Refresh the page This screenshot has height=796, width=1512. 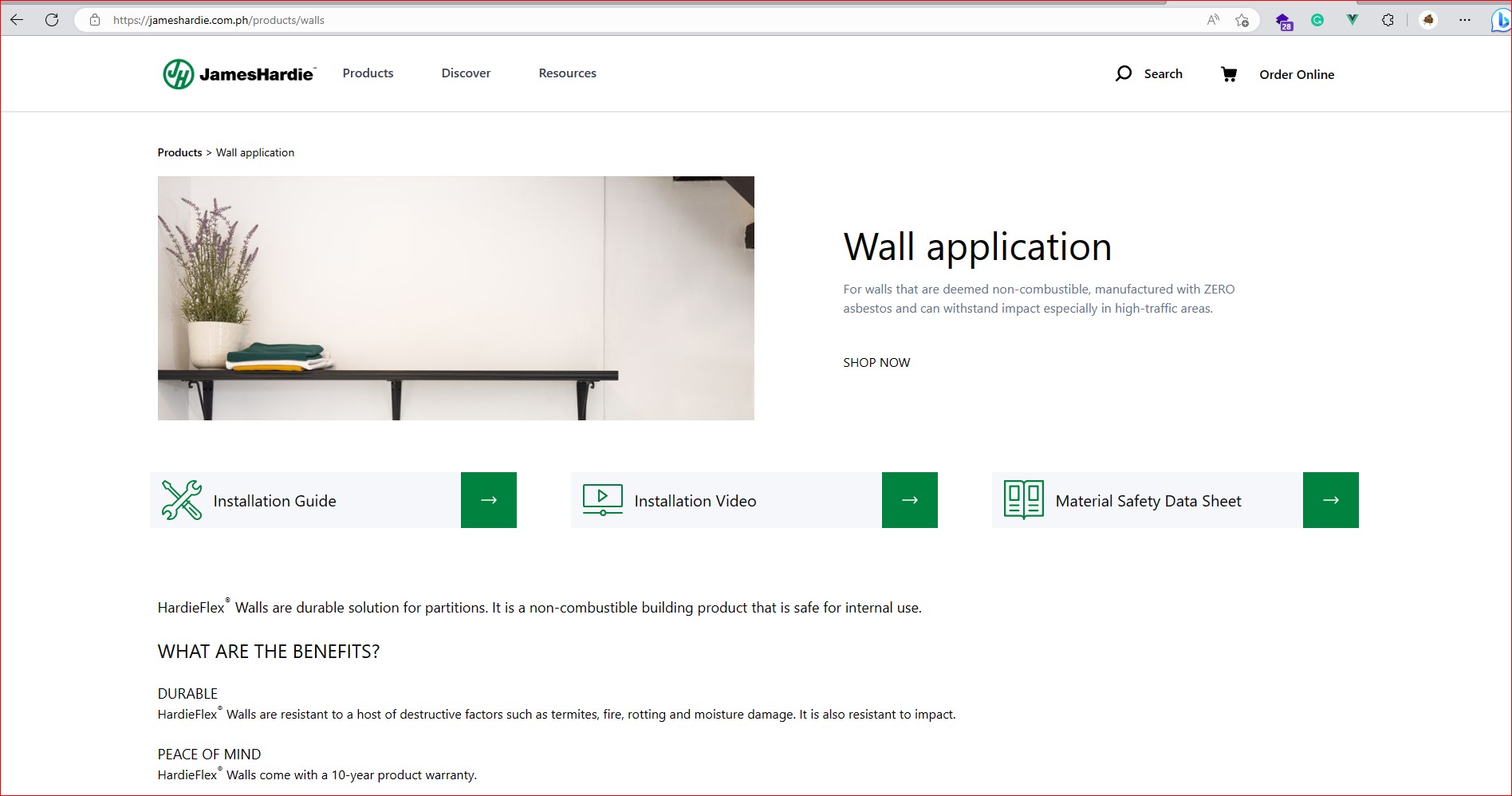[x=52, y=20]
